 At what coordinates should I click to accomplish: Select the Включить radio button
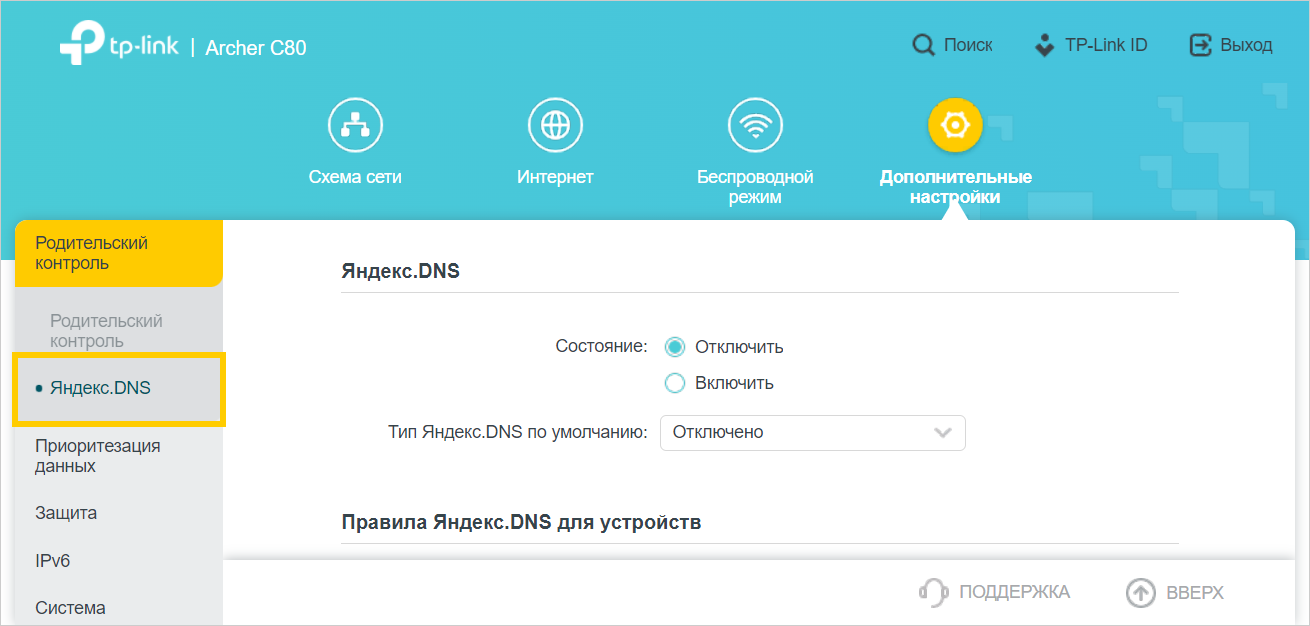(x=675, y=383)
